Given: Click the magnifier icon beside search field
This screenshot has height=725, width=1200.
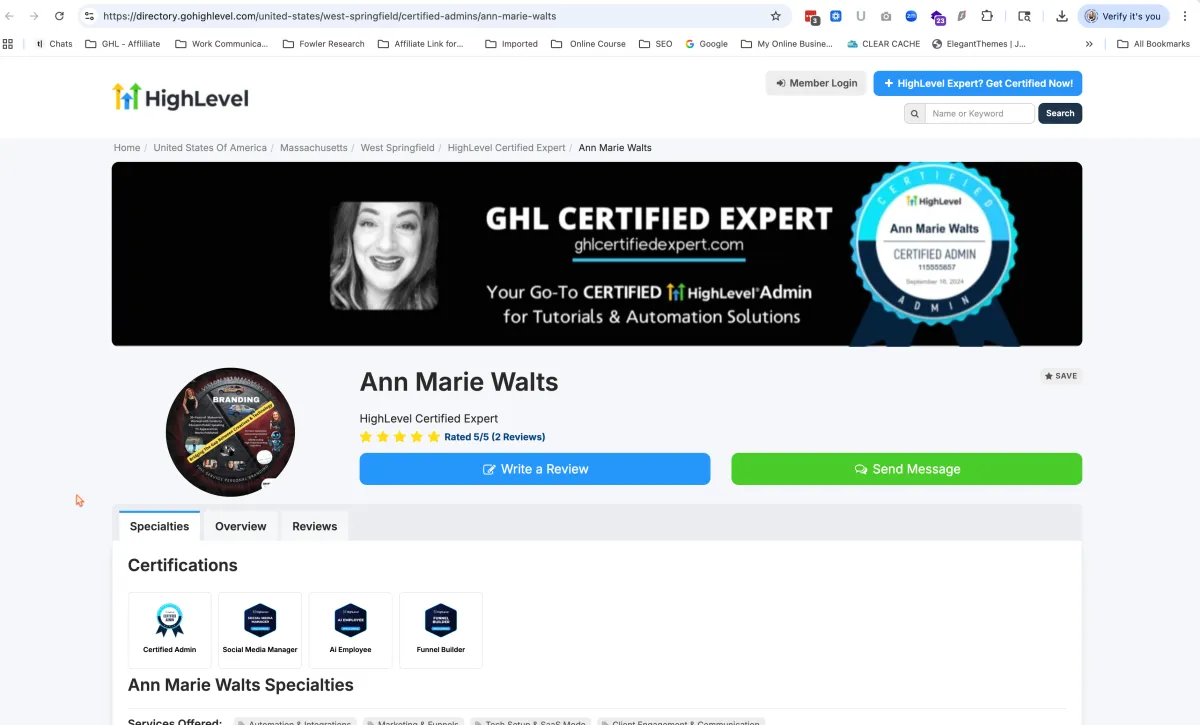Looking at the screenshot, I should tap(914, 113).
